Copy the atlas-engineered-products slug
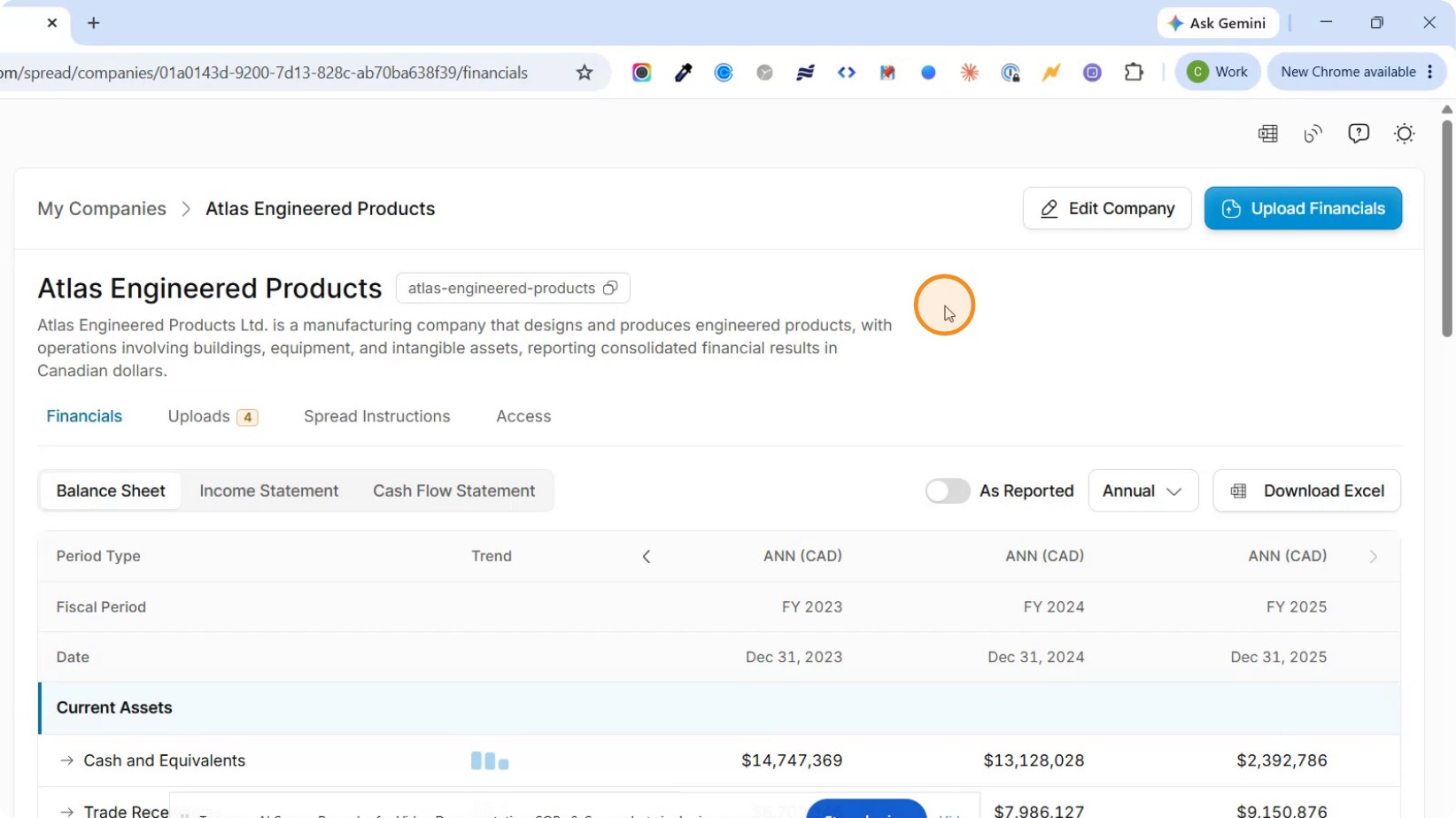Viewport: 1456px width, 818px height. pos(610,288)
